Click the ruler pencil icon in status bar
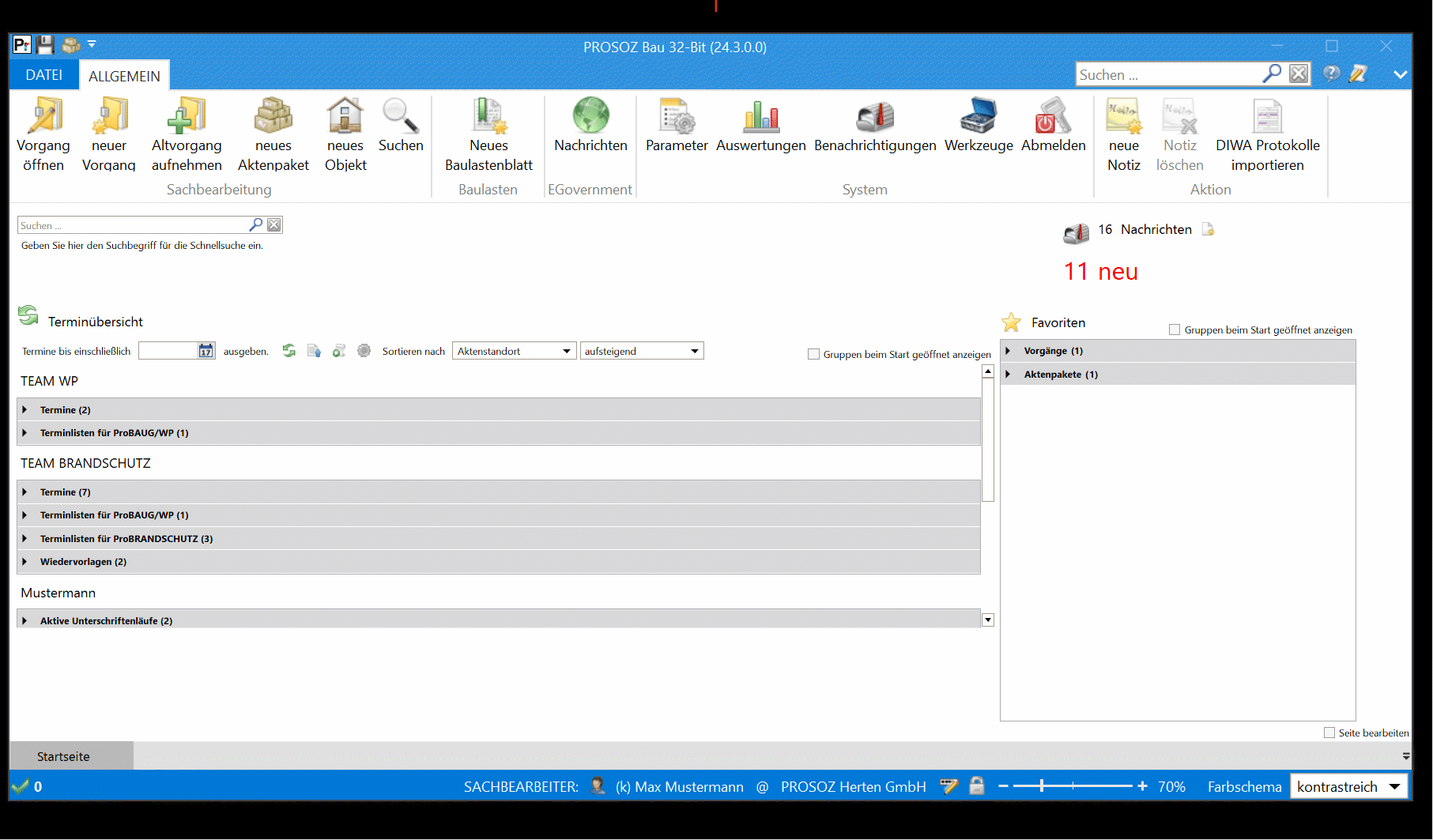This screenshot has height=840, width=1433. 949,785
